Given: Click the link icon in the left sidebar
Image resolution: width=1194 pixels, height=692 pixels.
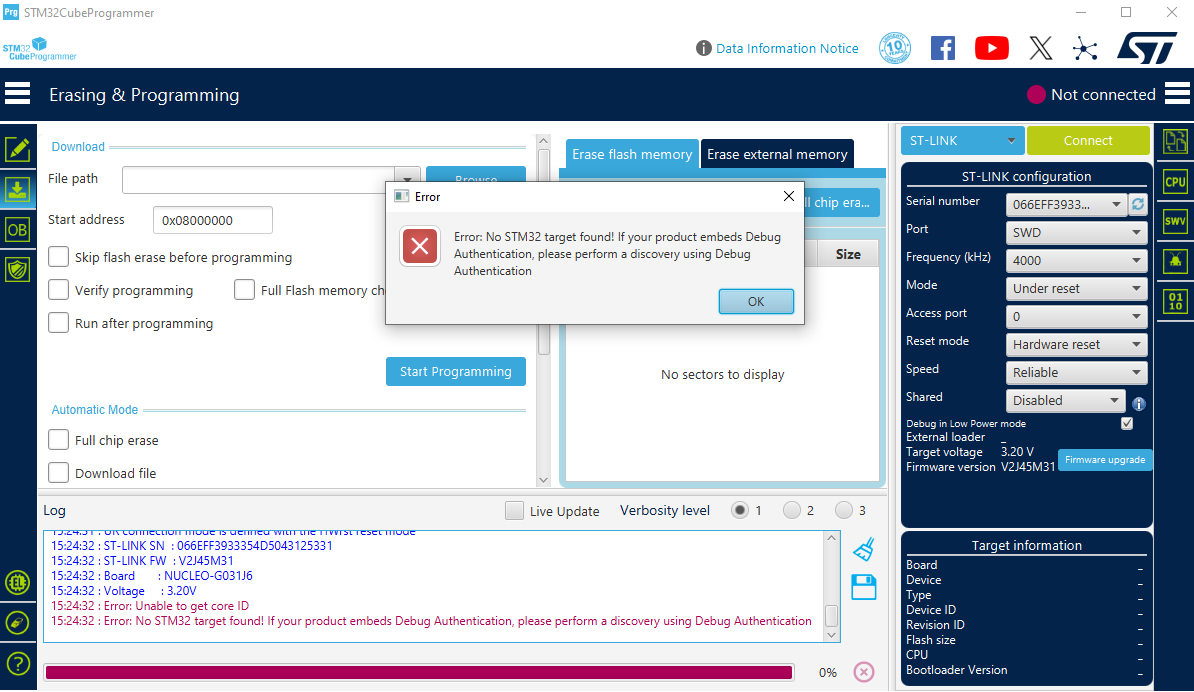Looking at the screenshot, I should tap(18, 623).
